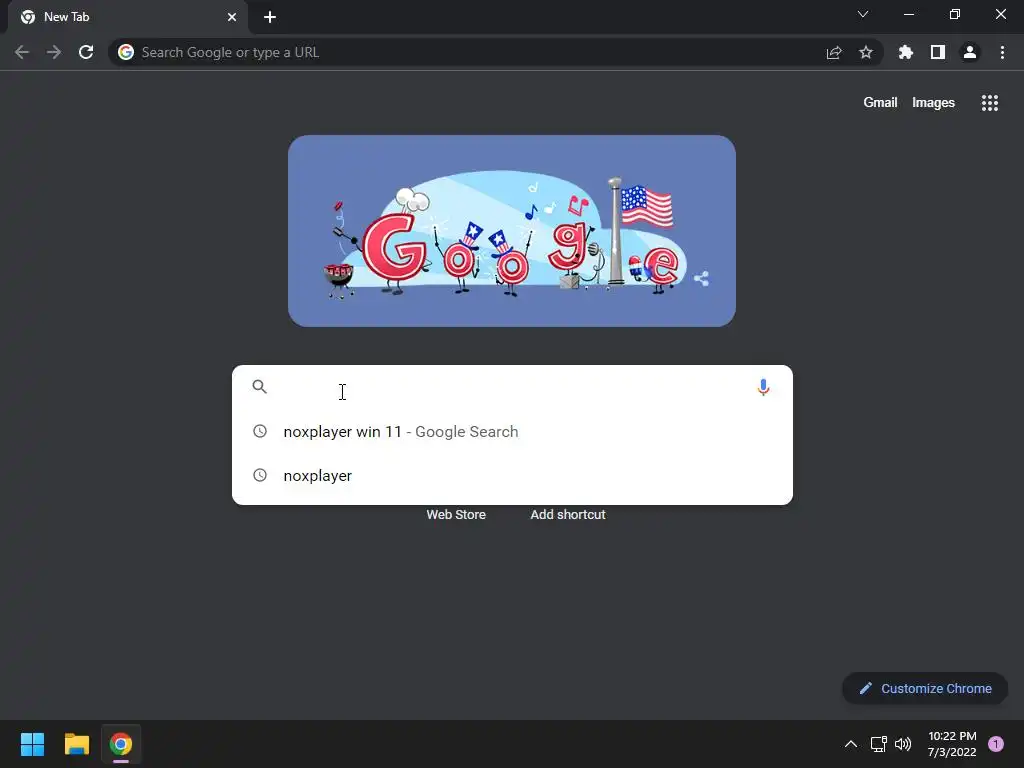Click the magnifier icon in the search box
The width and height of the screenshot is (1024, 768).
(259, 387)
